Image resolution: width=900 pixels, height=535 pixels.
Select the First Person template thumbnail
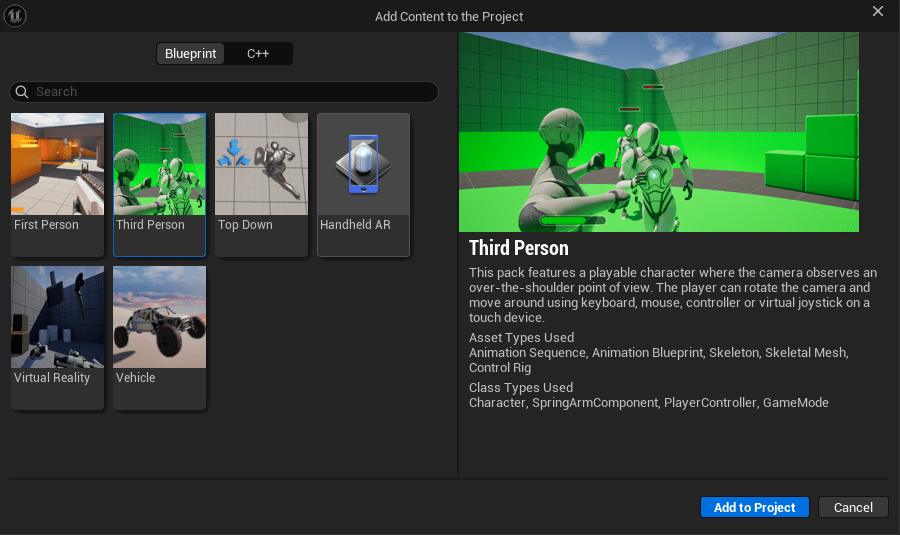[x=57, y=164]
